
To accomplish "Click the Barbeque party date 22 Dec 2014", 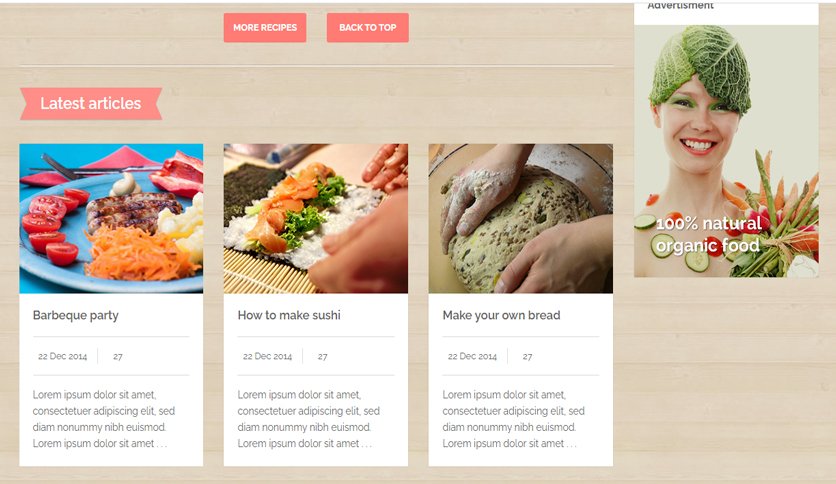I will pyautogui.click(x=62, y=357).
